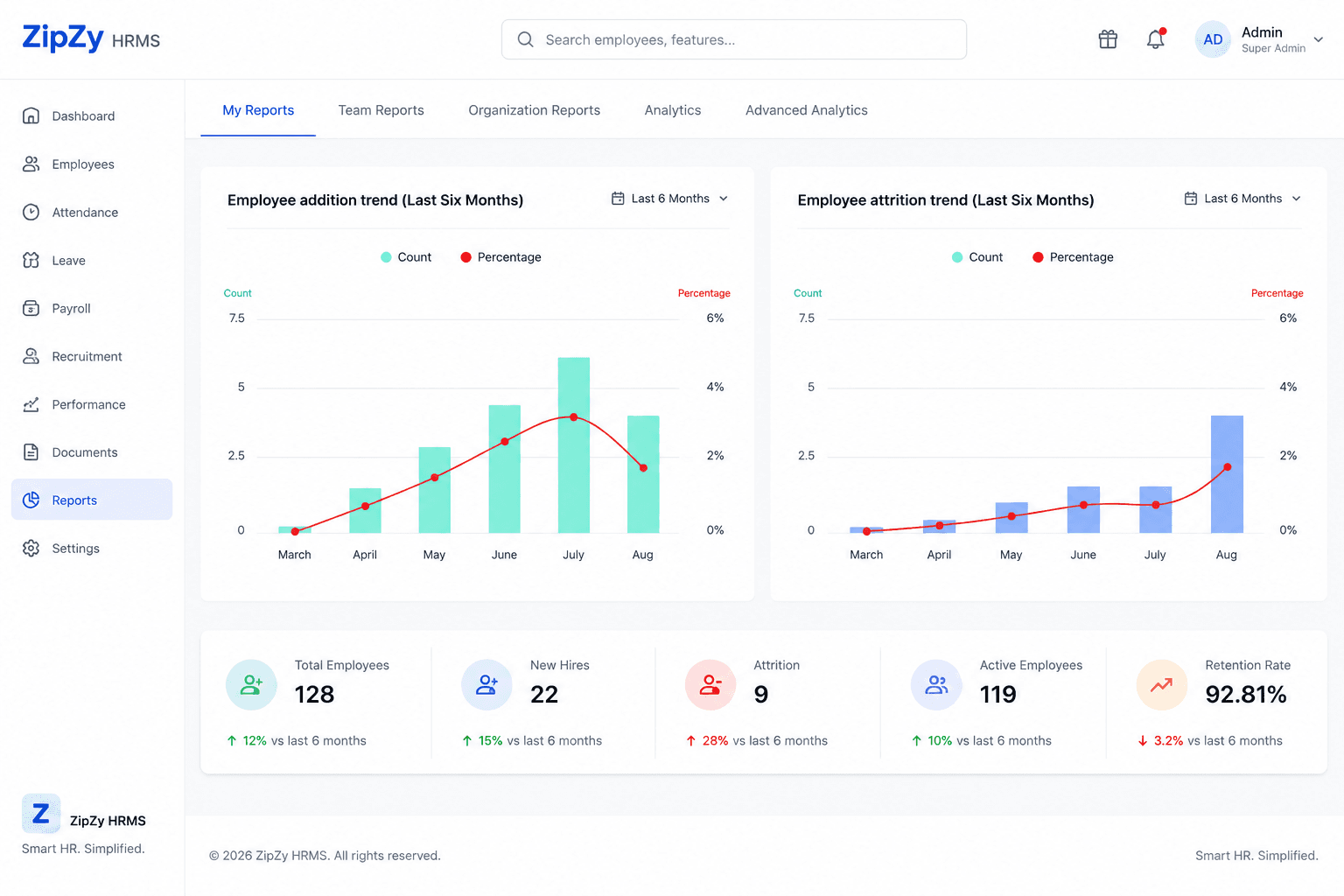Click the Reports pie chart icon

[x=31, y=500]
